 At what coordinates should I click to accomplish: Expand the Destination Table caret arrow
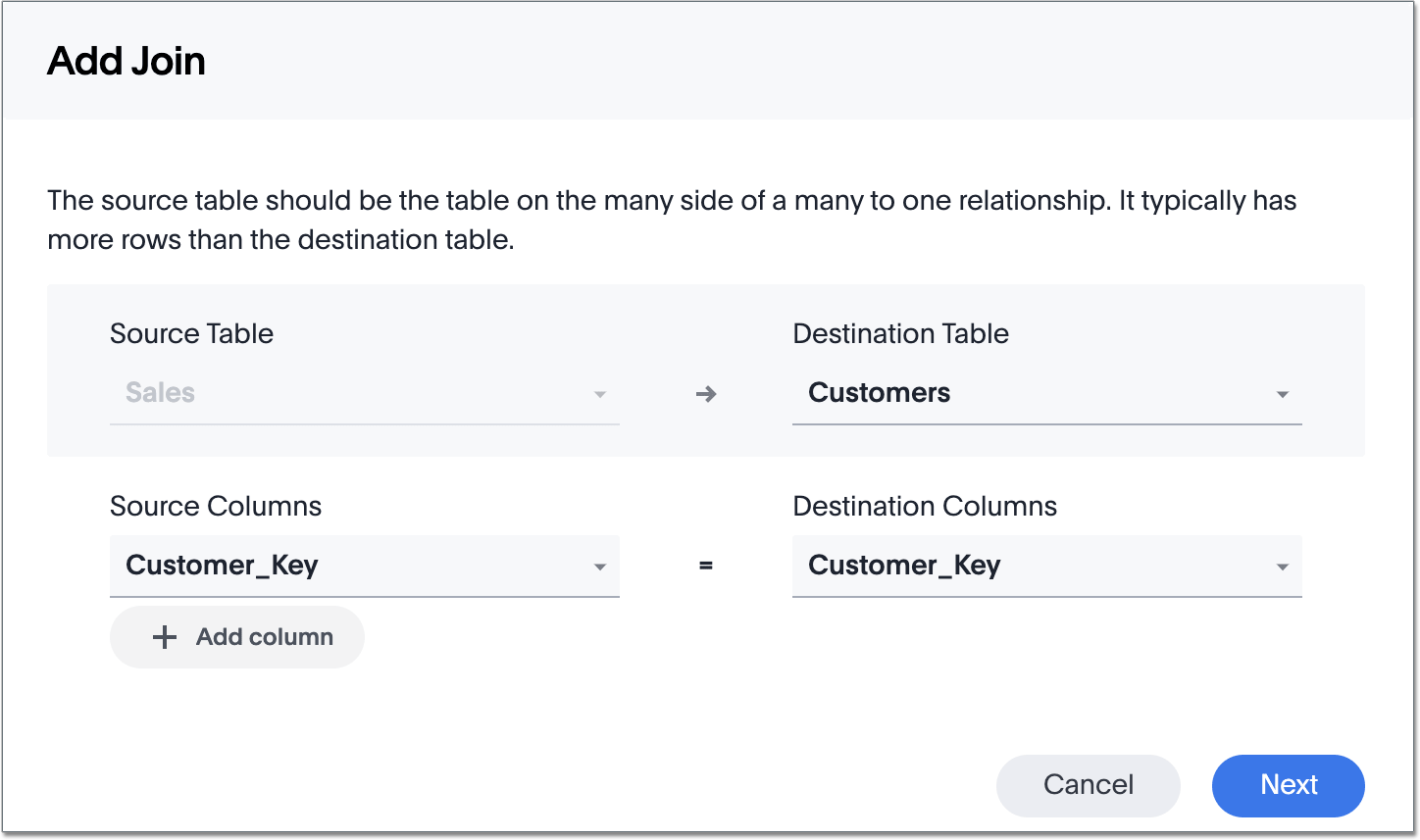[1282, 394]
